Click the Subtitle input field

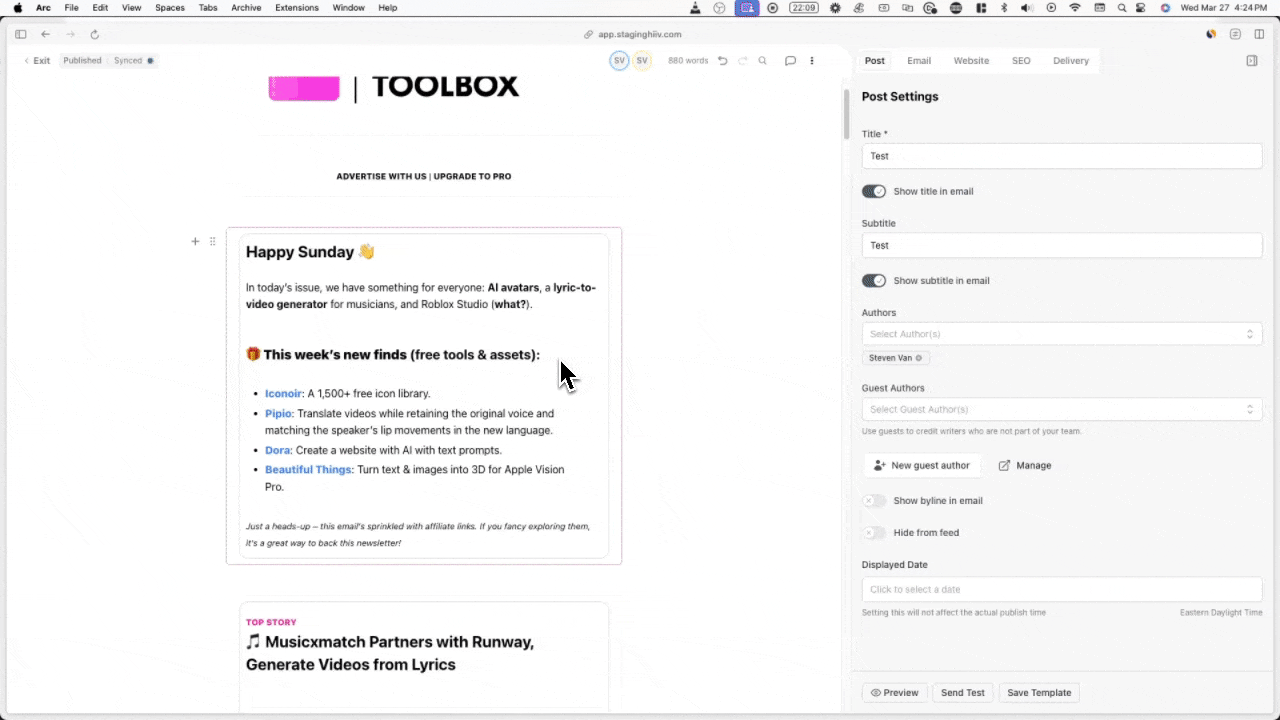pos(1061,245)
